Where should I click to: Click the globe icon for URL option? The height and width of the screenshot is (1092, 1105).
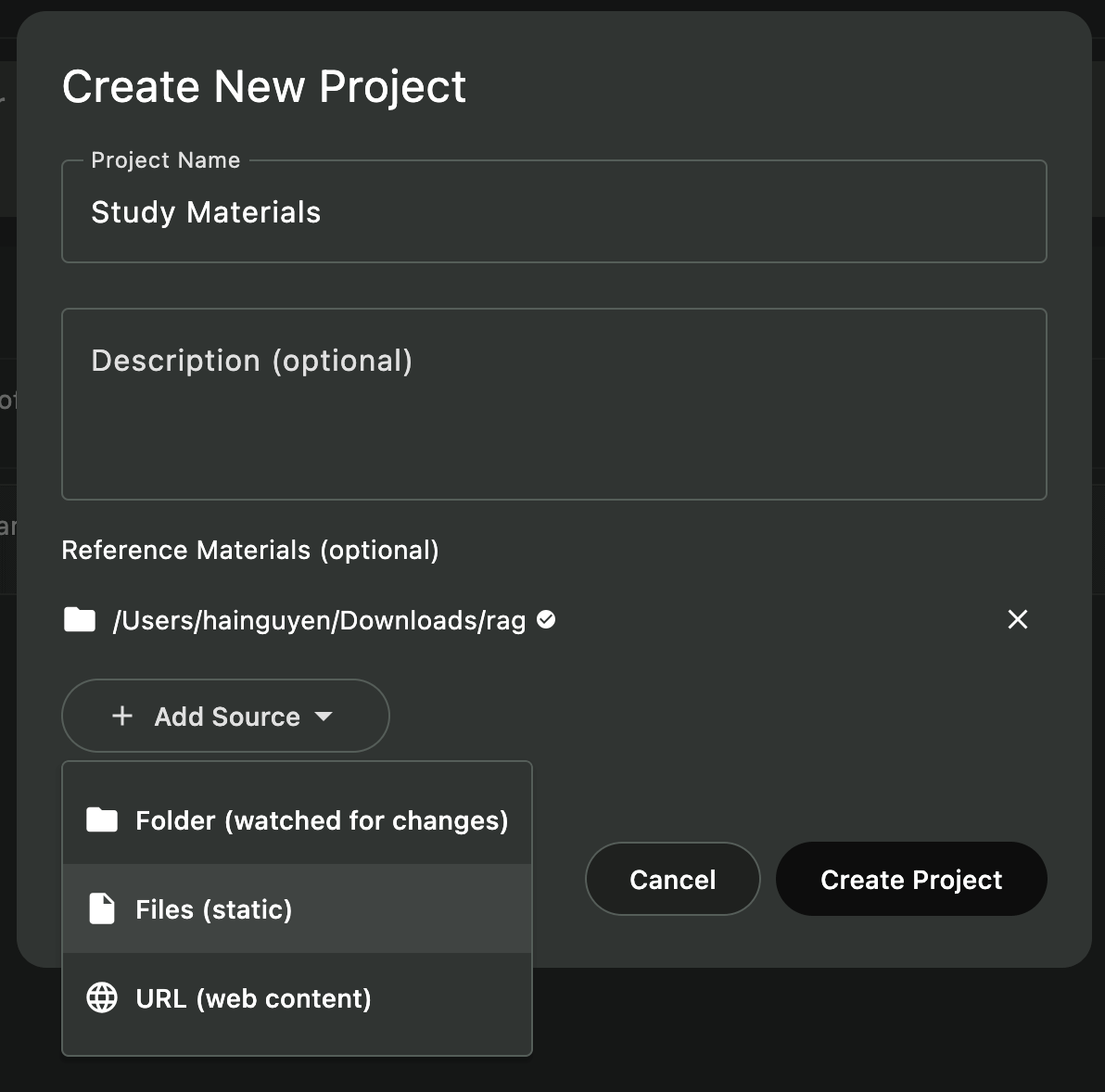coord(102,997)
